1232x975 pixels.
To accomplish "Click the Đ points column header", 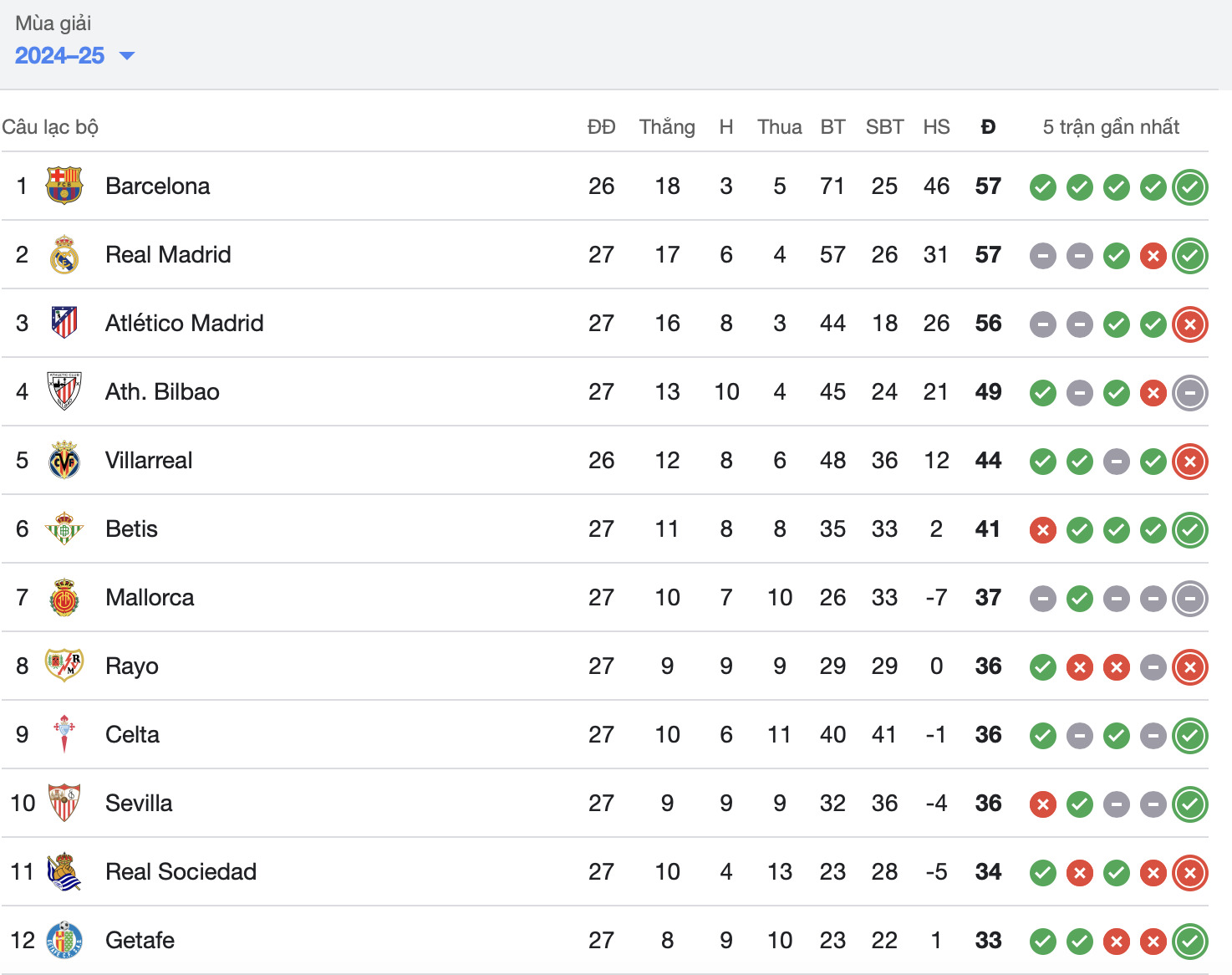I will click(988, 127).
